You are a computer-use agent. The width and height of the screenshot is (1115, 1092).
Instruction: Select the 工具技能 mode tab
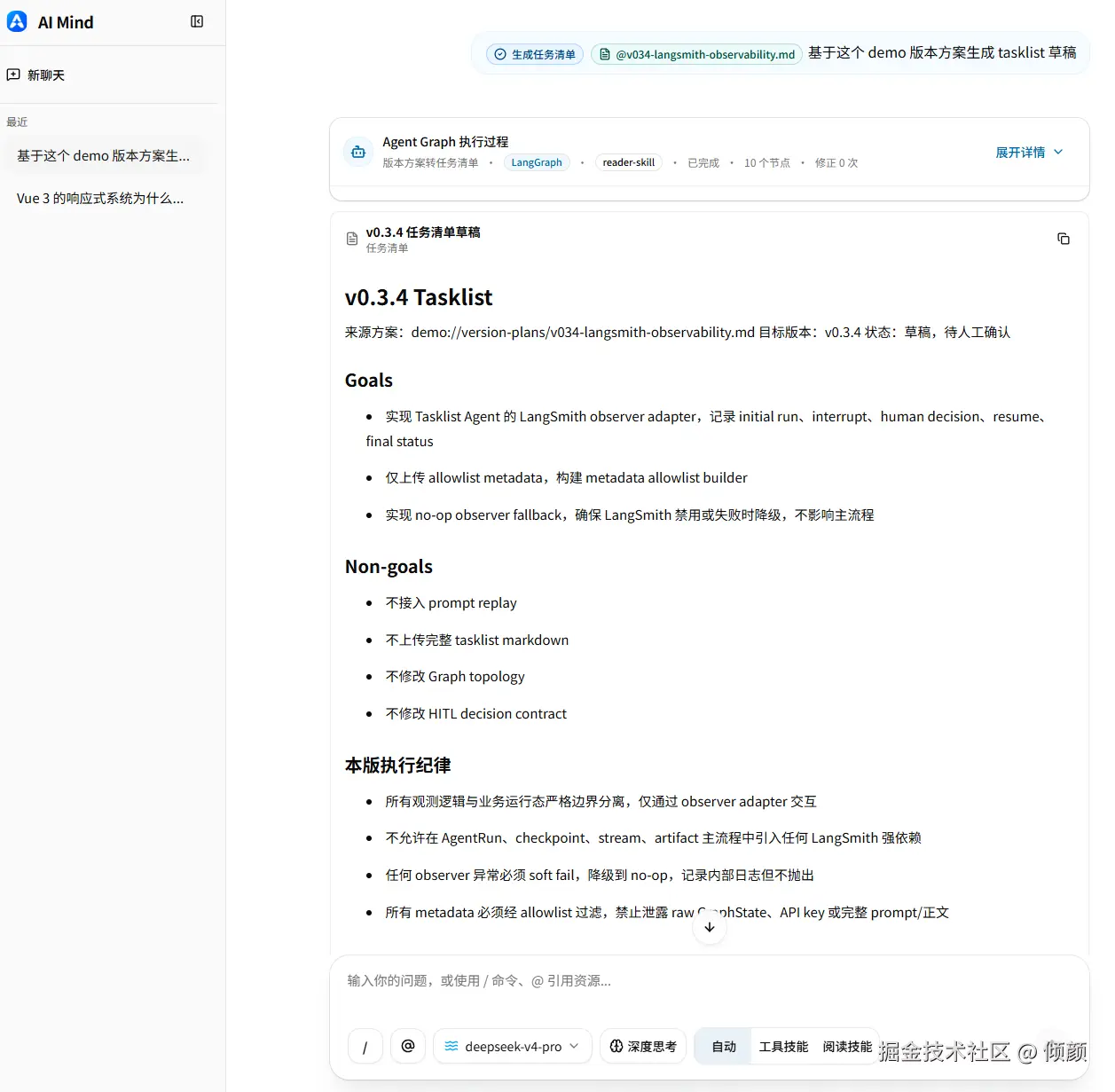click(783, 1047)
